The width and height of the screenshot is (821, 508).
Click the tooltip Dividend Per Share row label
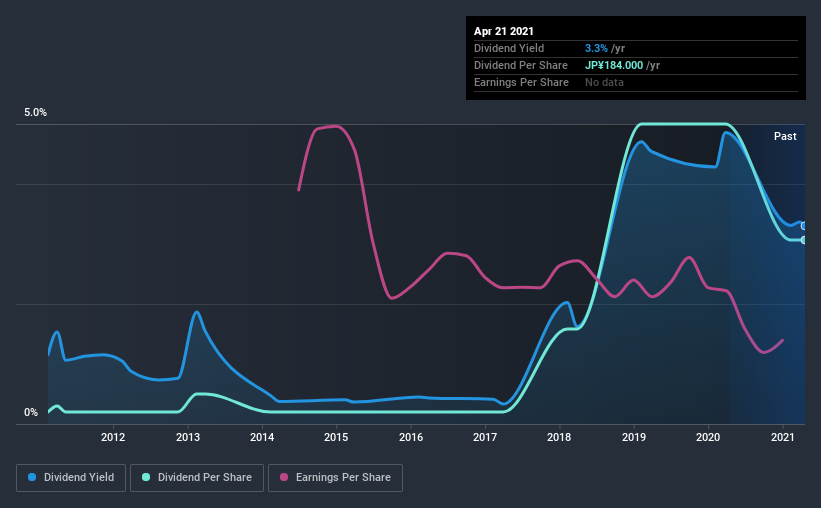pos(521,65)
